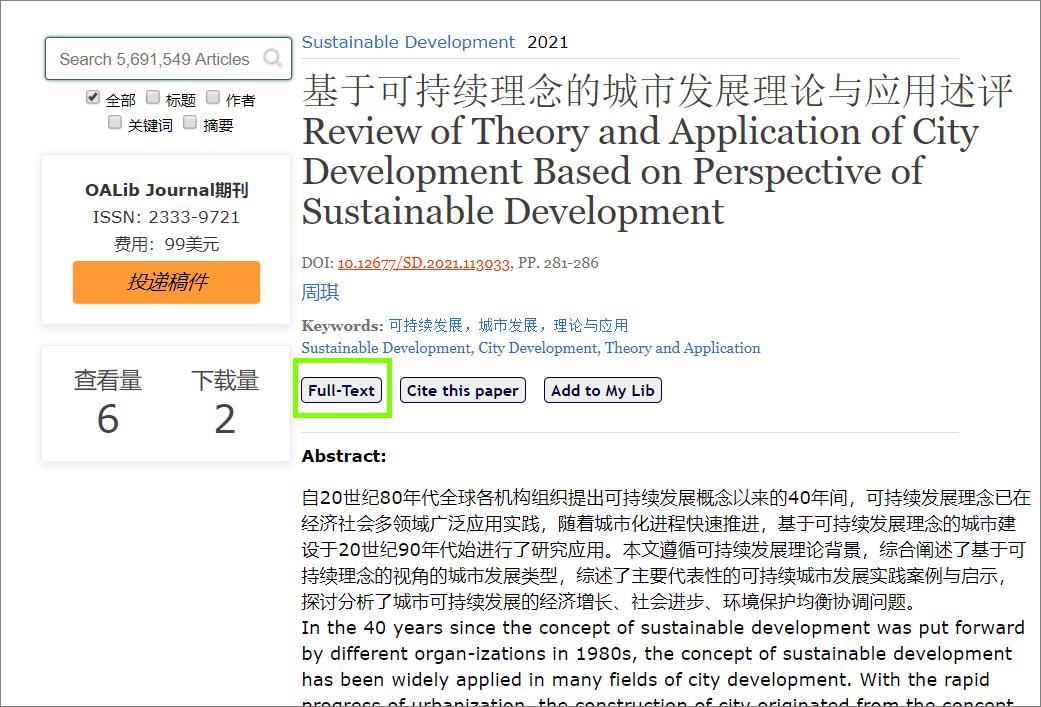Click Theory and Application keyword
This screenshot has height=707, width=1041.
(682, 347)
